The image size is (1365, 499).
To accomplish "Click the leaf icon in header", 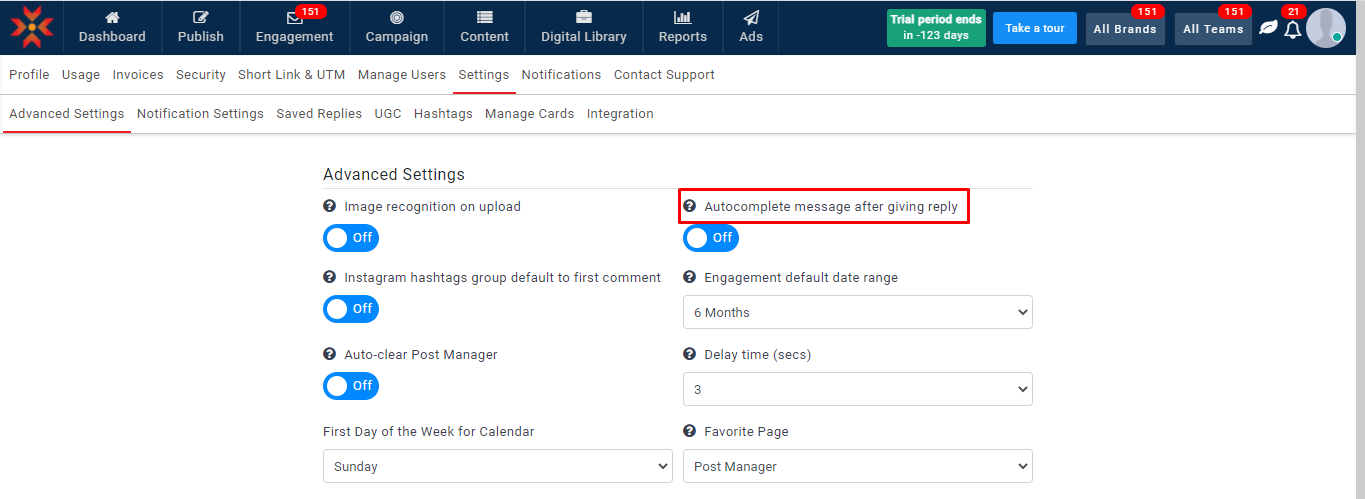I will click(x=1268, y=28).
